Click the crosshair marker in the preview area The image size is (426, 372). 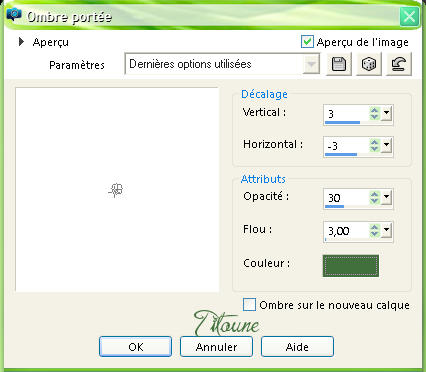click(116, 190)
